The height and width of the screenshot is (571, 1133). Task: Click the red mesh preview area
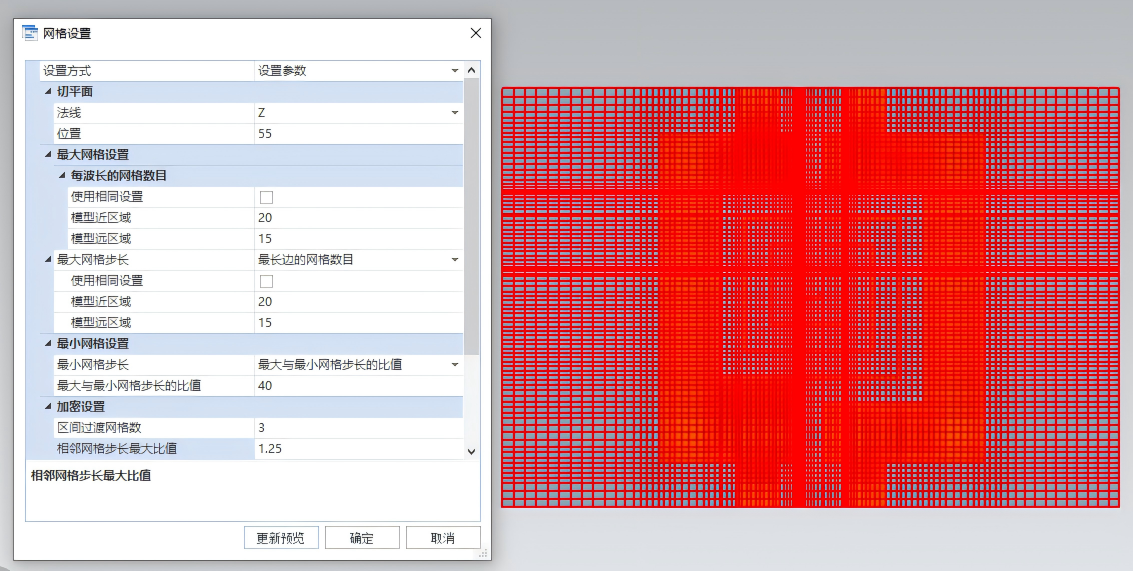click(x=810, y=297)
